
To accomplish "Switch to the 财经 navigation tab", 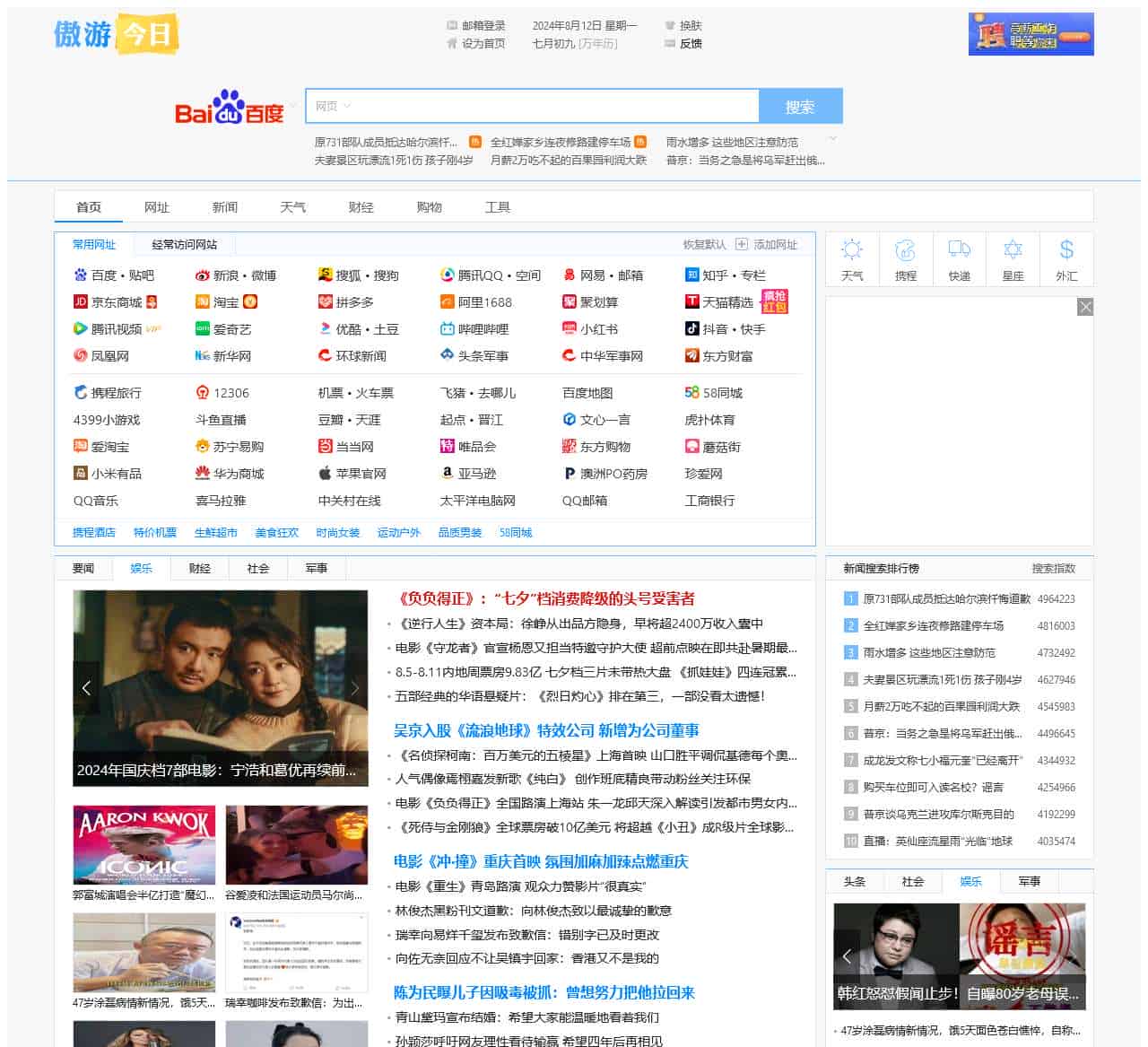I will pos(361,207).
